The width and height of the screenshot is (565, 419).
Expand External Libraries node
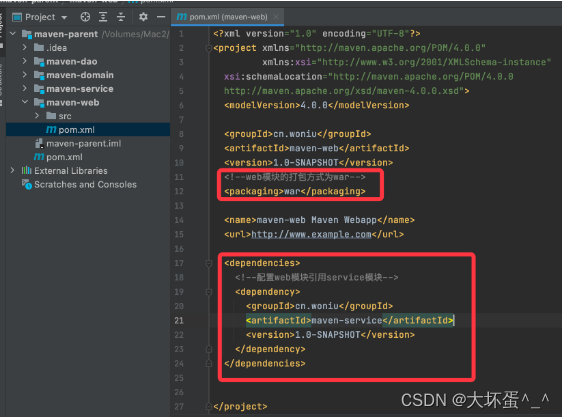(x=13, y=170)
